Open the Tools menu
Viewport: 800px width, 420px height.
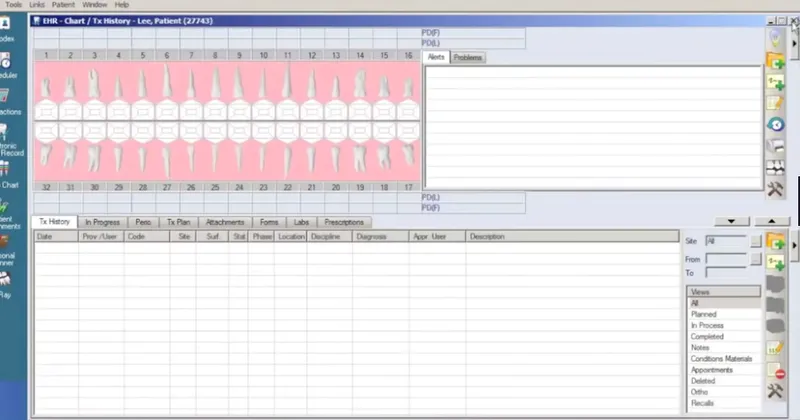(x=13, y=5)
